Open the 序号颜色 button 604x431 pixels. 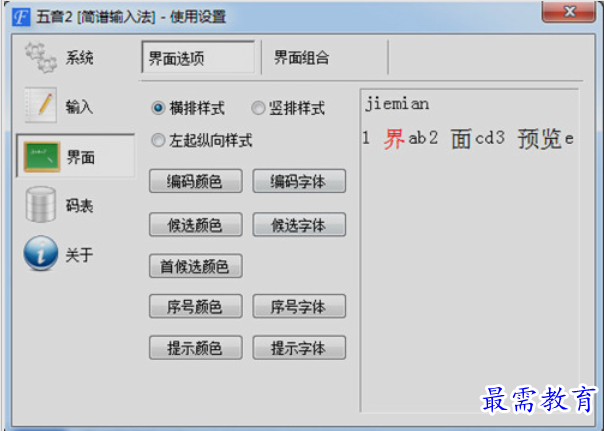pyautogui.click(x=196, y=307)
